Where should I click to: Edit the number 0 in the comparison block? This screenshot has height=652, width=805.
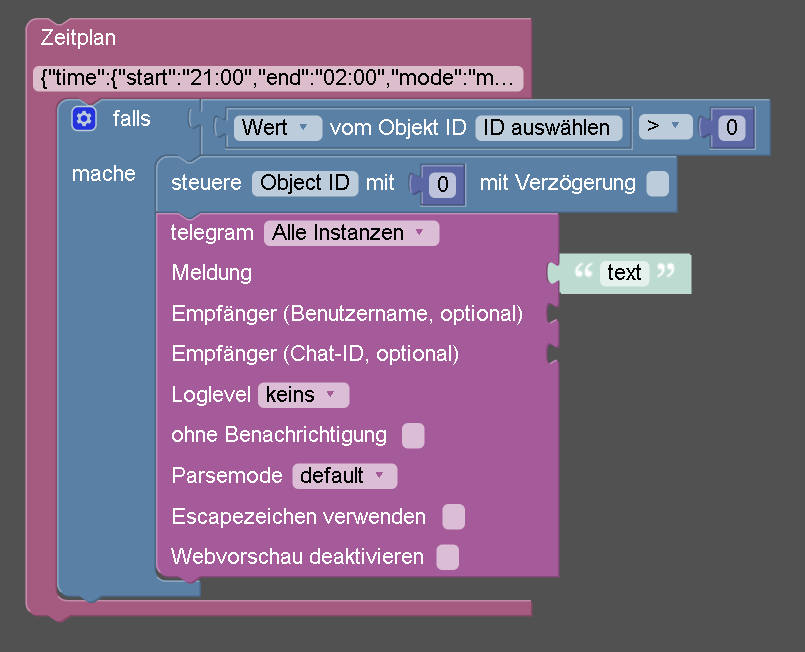733,128
